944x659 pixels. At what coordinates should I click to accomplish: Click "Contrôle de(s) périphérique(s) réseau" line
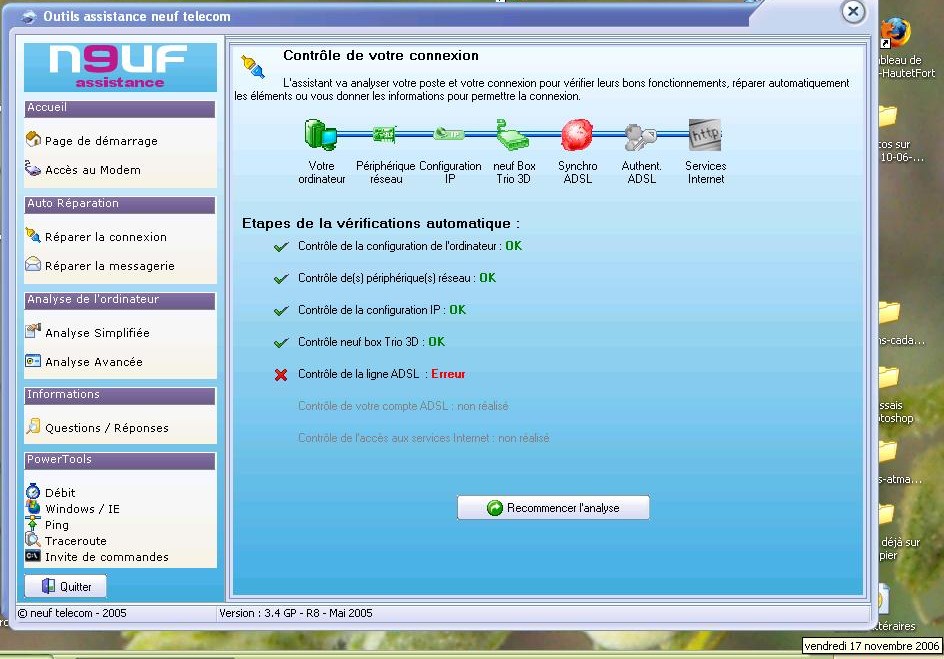[397, 277]
